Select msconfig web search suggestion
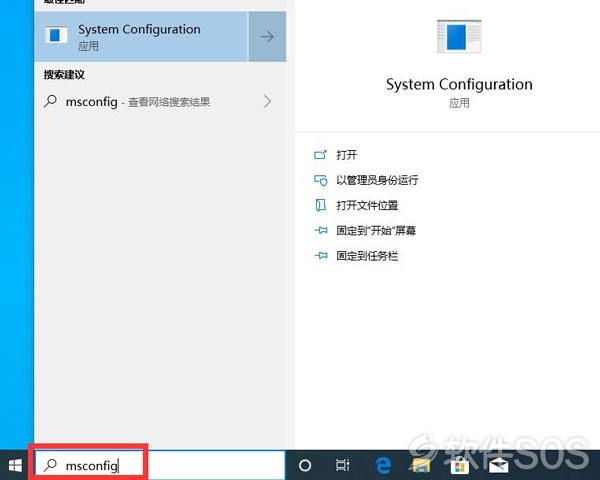This screenshot has height=480, width=600. tap(160, 102)
